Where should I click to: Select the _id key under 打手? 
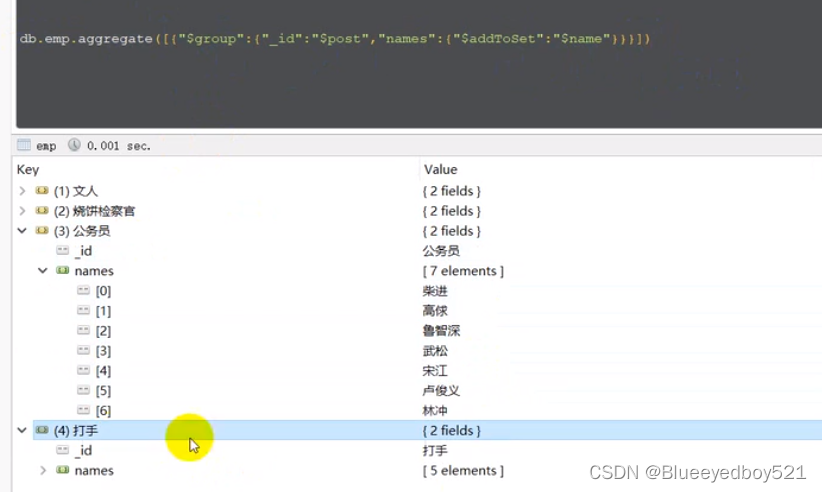point(83,451)
